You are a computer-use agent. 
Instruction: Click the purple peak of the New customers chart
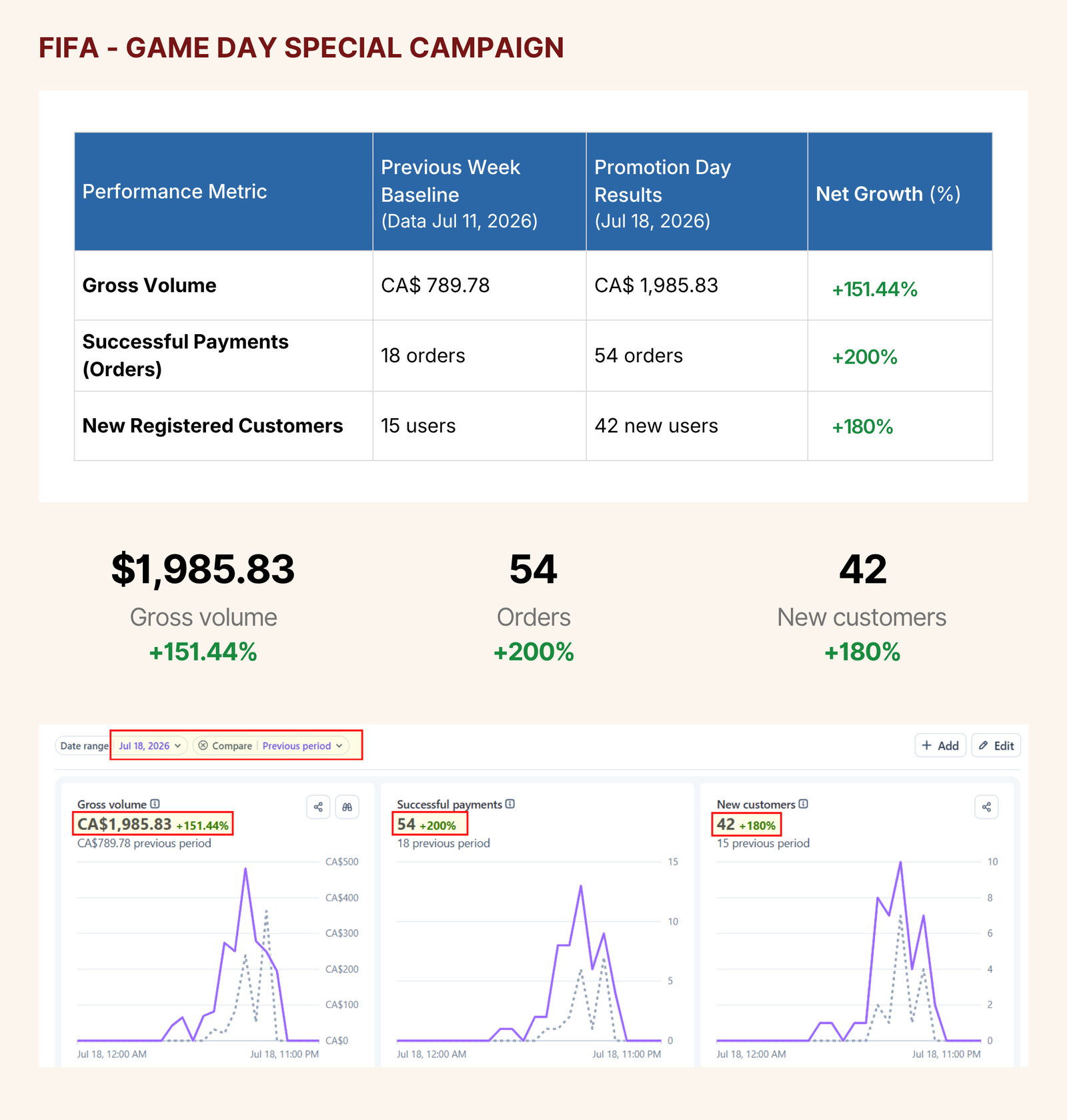(900, 863)
